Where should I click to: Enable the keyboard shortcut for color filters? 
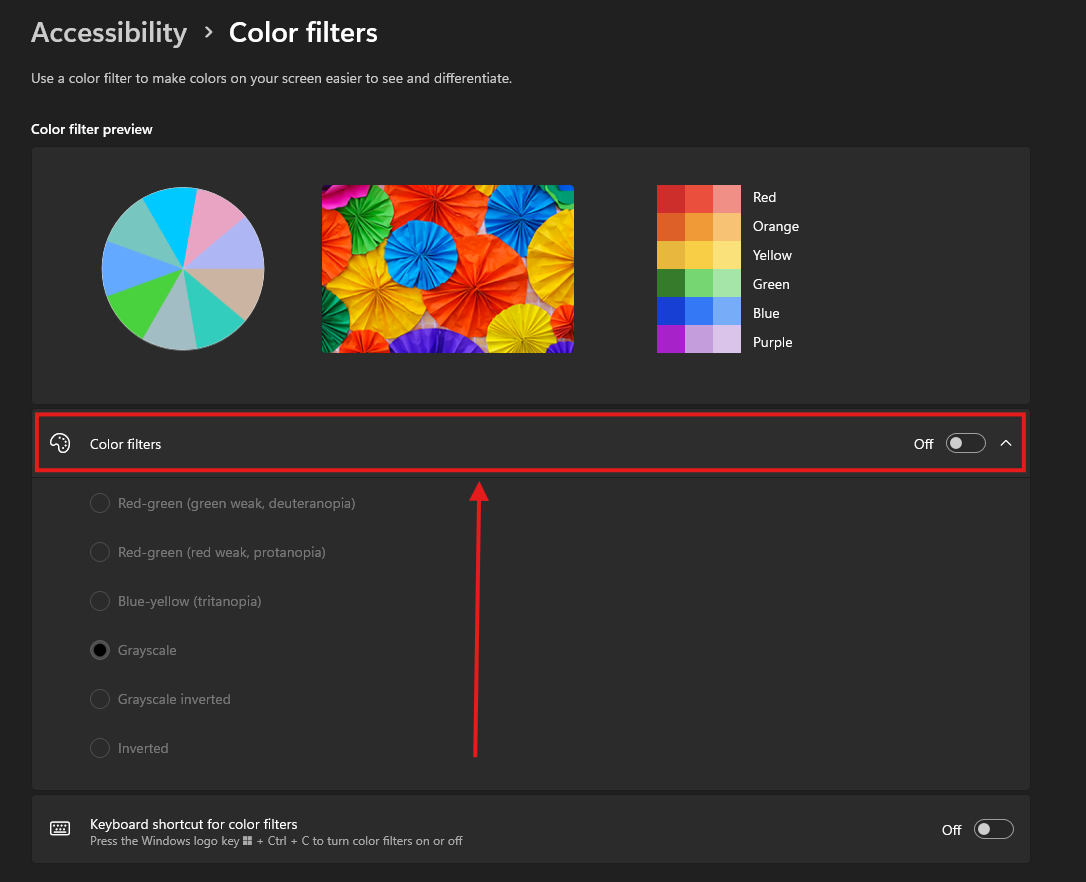pyautogui.click(x=993, y=829)
